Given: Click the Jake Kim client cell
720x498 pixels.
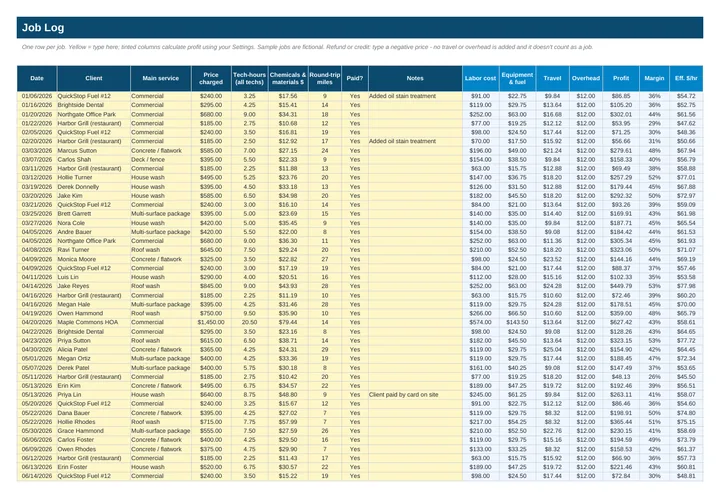Looking at the screenshot, I should (x=94, y=196).
